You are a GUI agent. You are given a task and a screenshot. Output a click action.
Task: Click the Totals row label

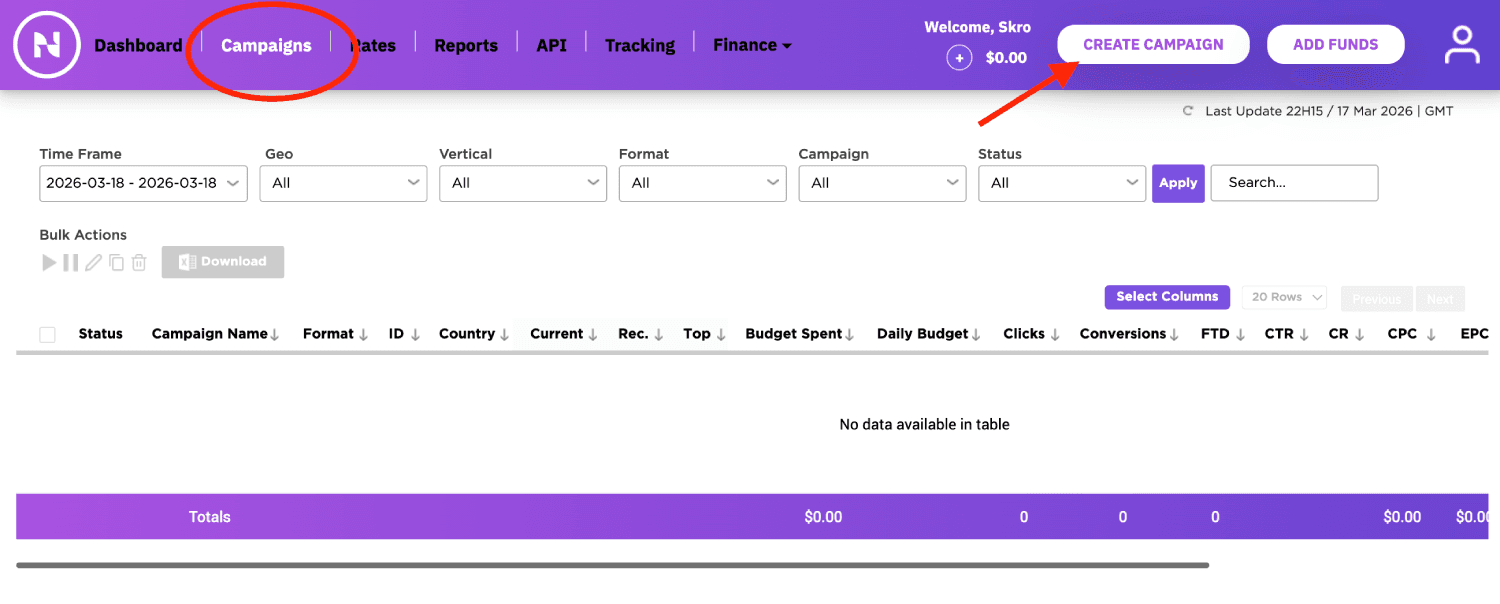(x=210, y=517)
